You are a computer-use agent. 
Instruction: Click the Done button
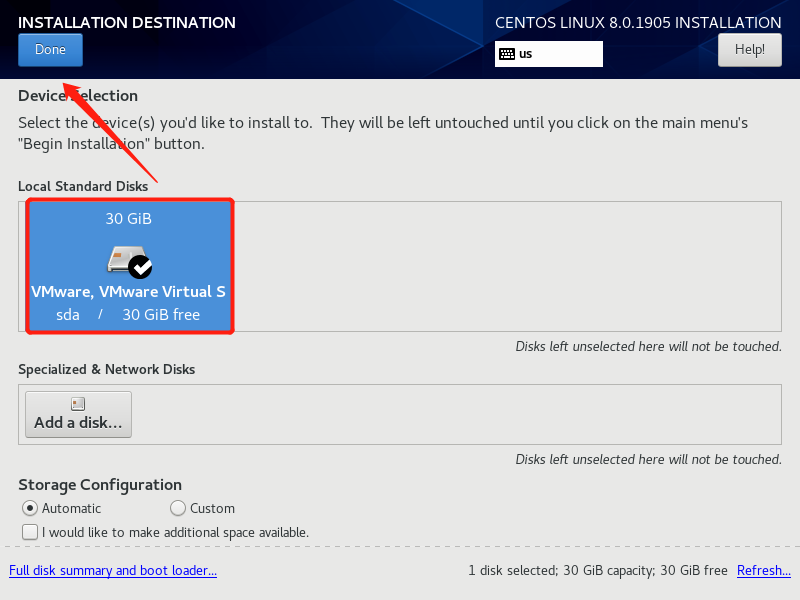(50, 50)
